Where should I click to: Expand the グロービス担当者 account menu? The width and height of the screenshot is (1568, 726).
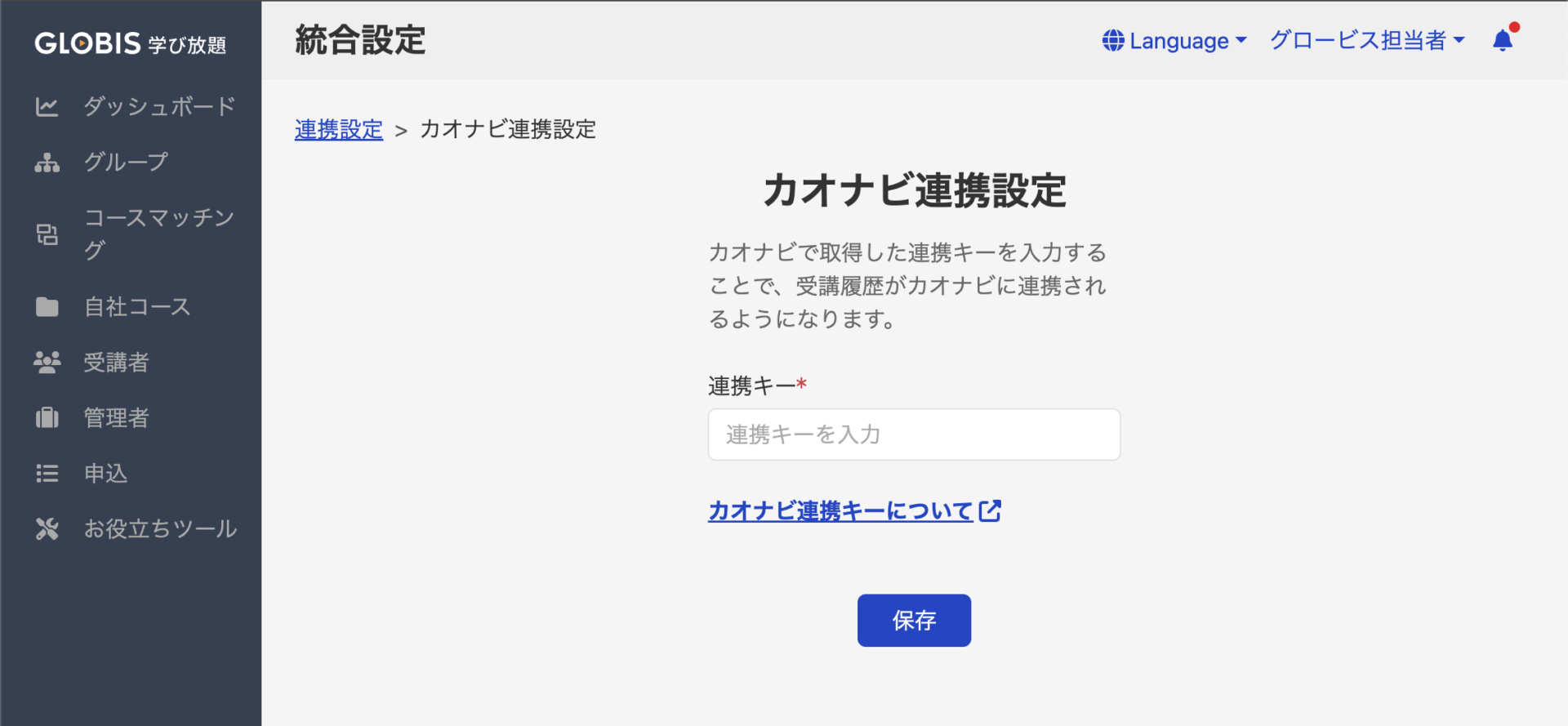tap(1368, 40)
